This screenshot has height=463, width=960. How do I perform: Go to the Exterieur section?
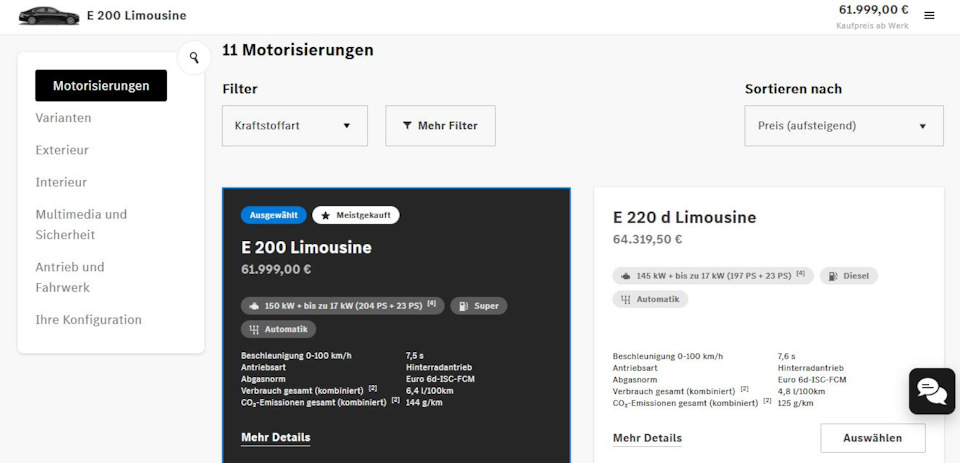pos(62,150)
